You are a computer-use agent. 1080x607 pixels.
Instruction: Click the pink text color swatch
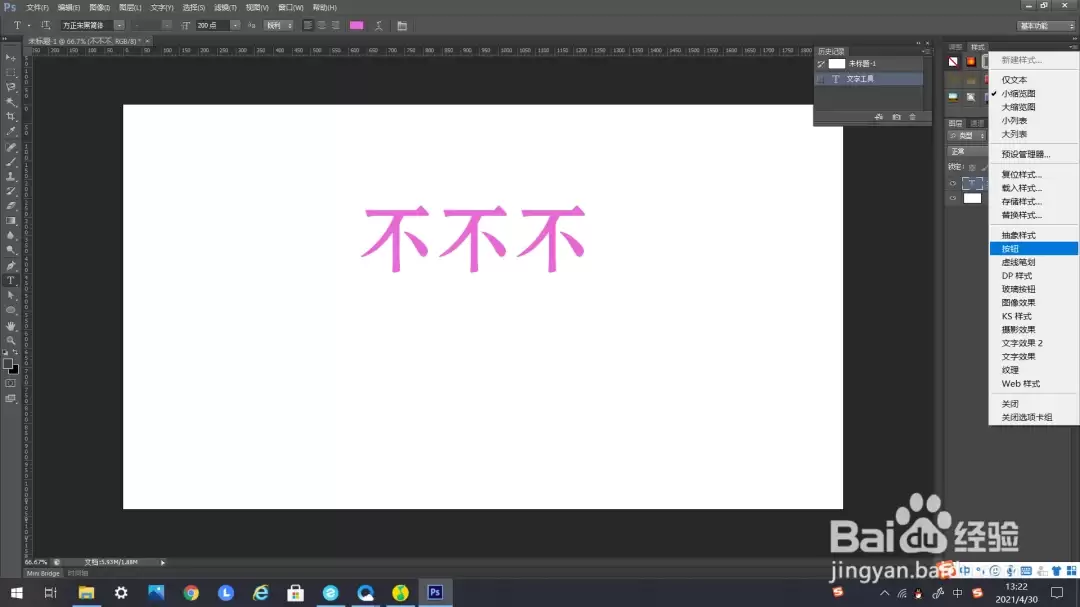click(357, 25)
